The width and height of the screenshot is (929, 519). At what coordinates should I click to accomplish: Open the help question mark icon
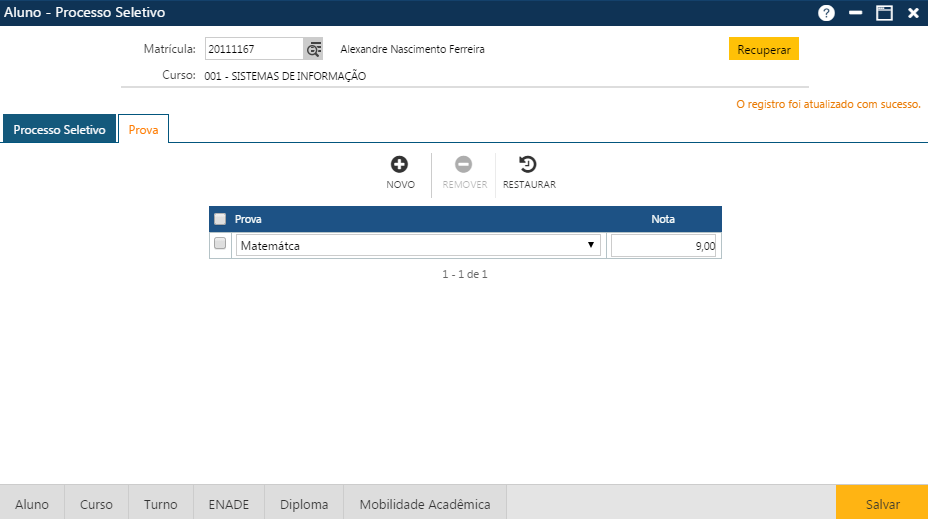(x=826, y=13)
